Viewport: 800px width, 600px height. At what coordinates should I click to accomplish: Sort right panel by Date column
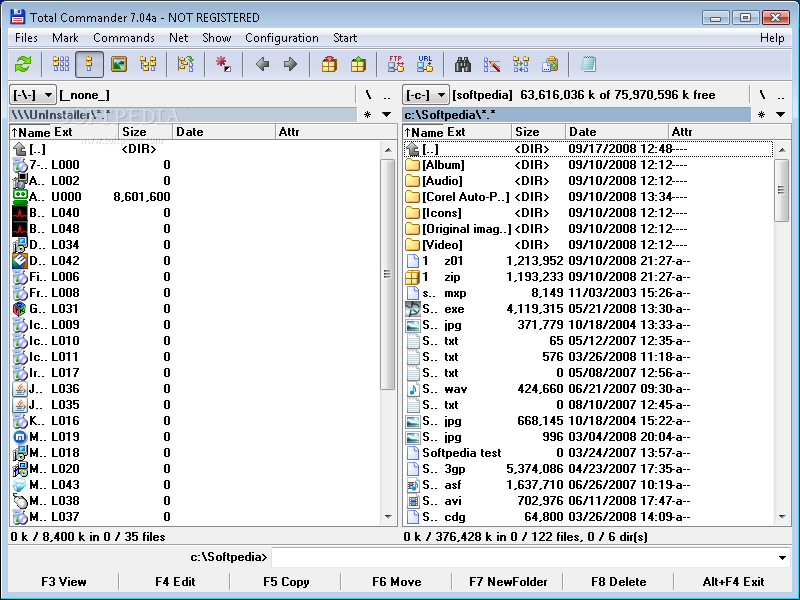(616, 132)
